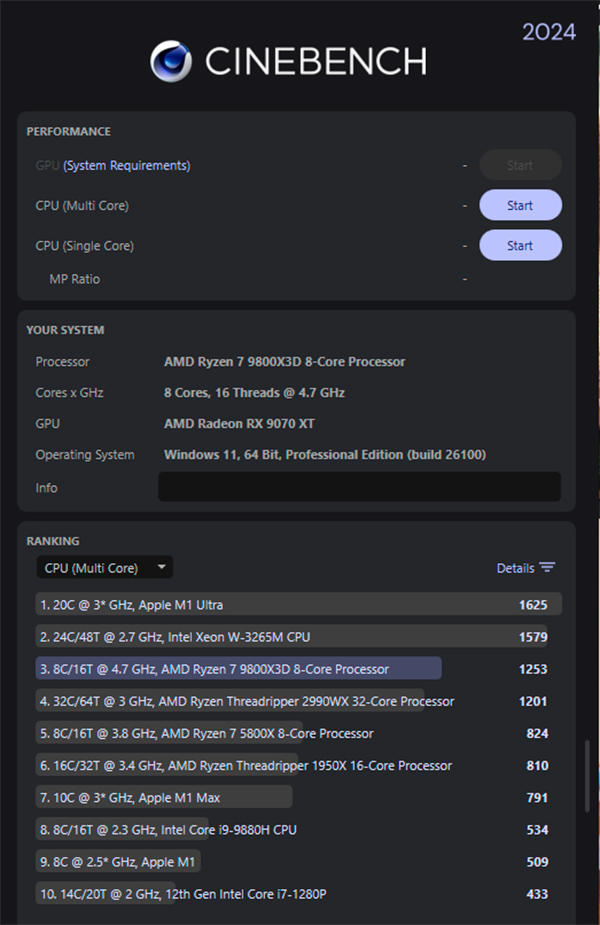This screenshot has width=600, height=925.
Task: Start the CPU Single Core benchmark
Action: [520, 246]
